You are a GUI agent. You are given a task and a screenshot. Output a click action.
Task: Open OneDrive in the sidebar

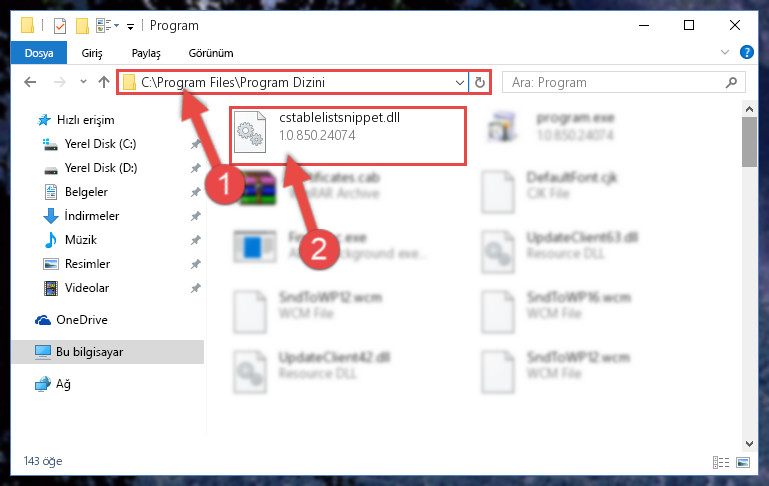(x=81, y=320)
